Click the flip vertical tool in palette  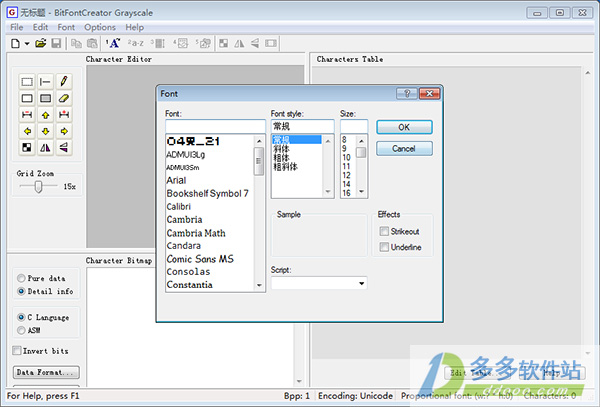(64, 148)
